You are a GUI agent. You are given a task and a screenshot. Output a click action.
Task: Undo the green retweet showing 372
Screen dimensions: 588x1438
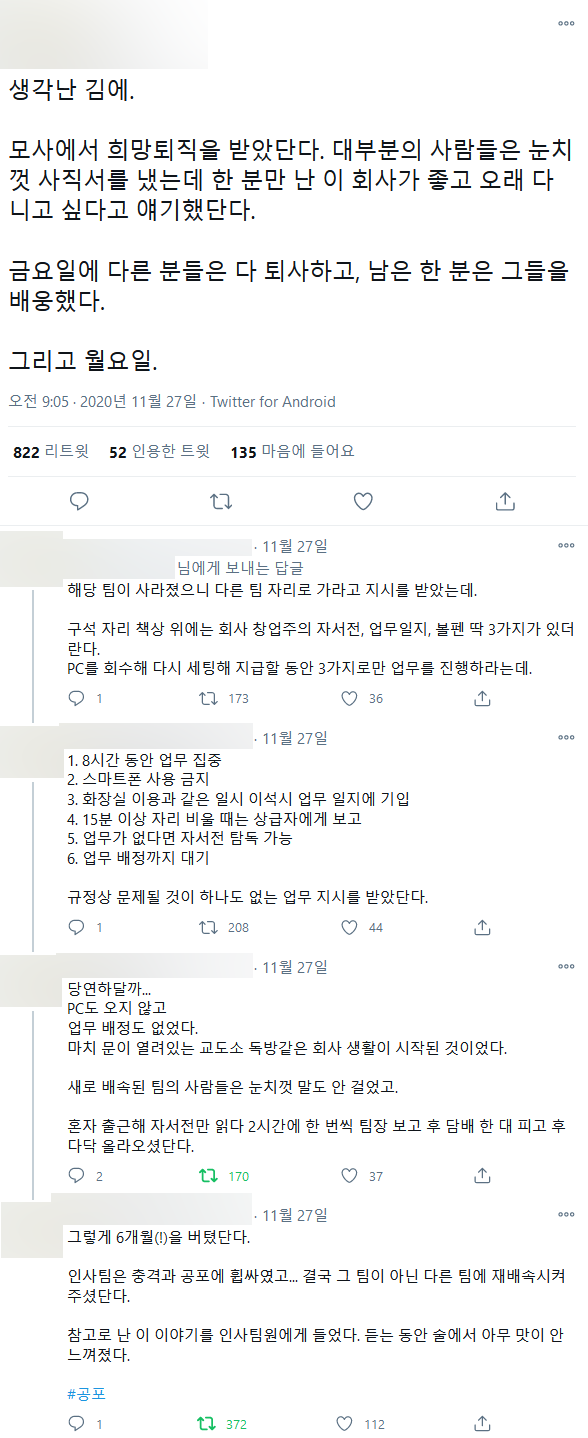pos(208,1423)
